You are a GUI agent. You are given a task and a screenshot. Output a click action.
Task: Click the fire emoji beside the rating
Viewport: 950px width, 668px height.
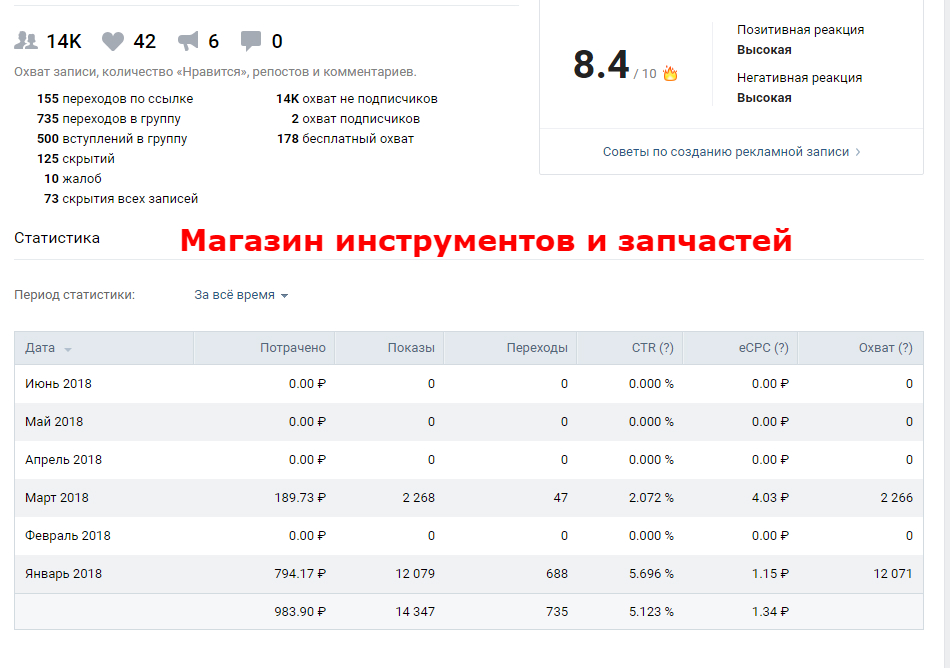pos(670,73)
